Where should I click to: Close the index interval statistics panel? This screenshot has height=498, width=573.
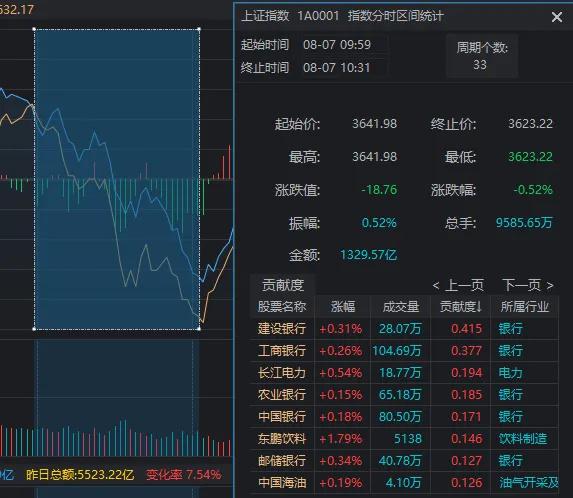coord(557,17)
